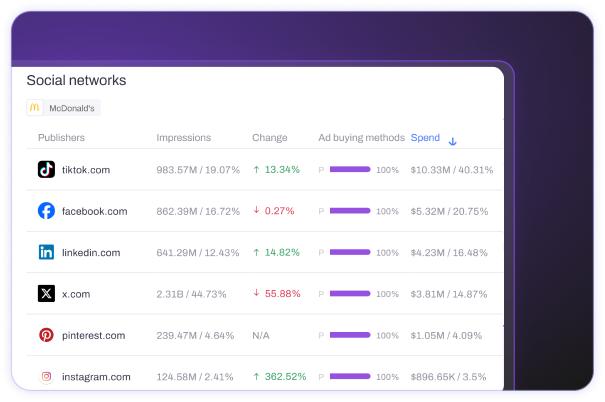605x402 pixels.
Task: Click the Instagram logo icon
Action: pos(46,377)
